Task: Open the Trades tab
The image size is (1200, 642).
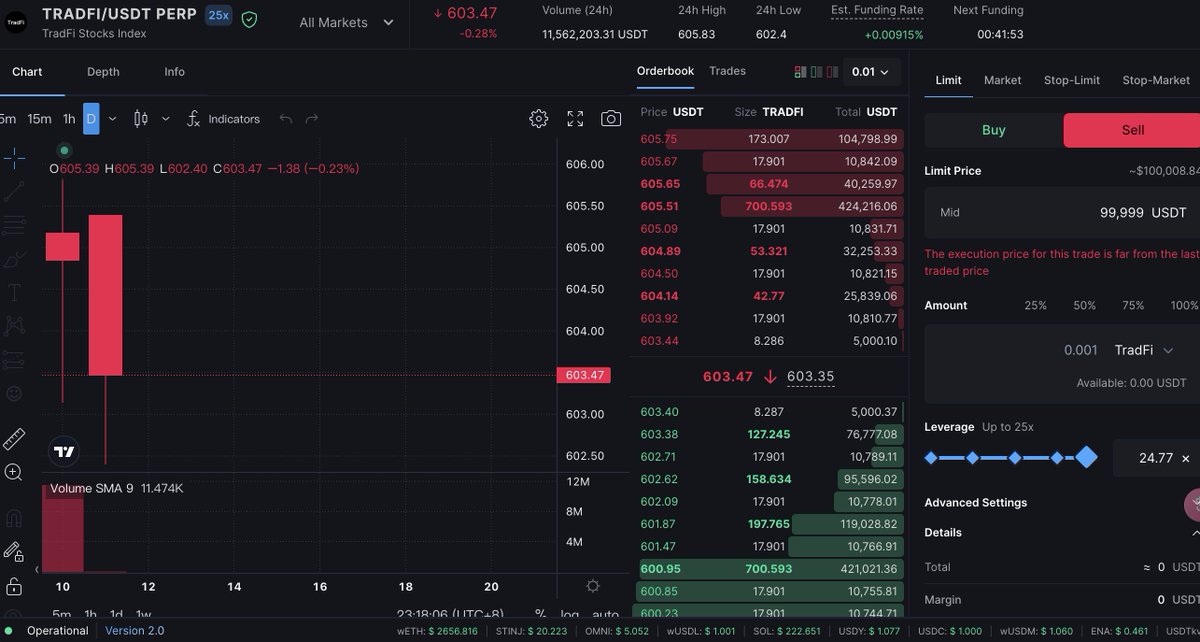Action: coord(727,71)
